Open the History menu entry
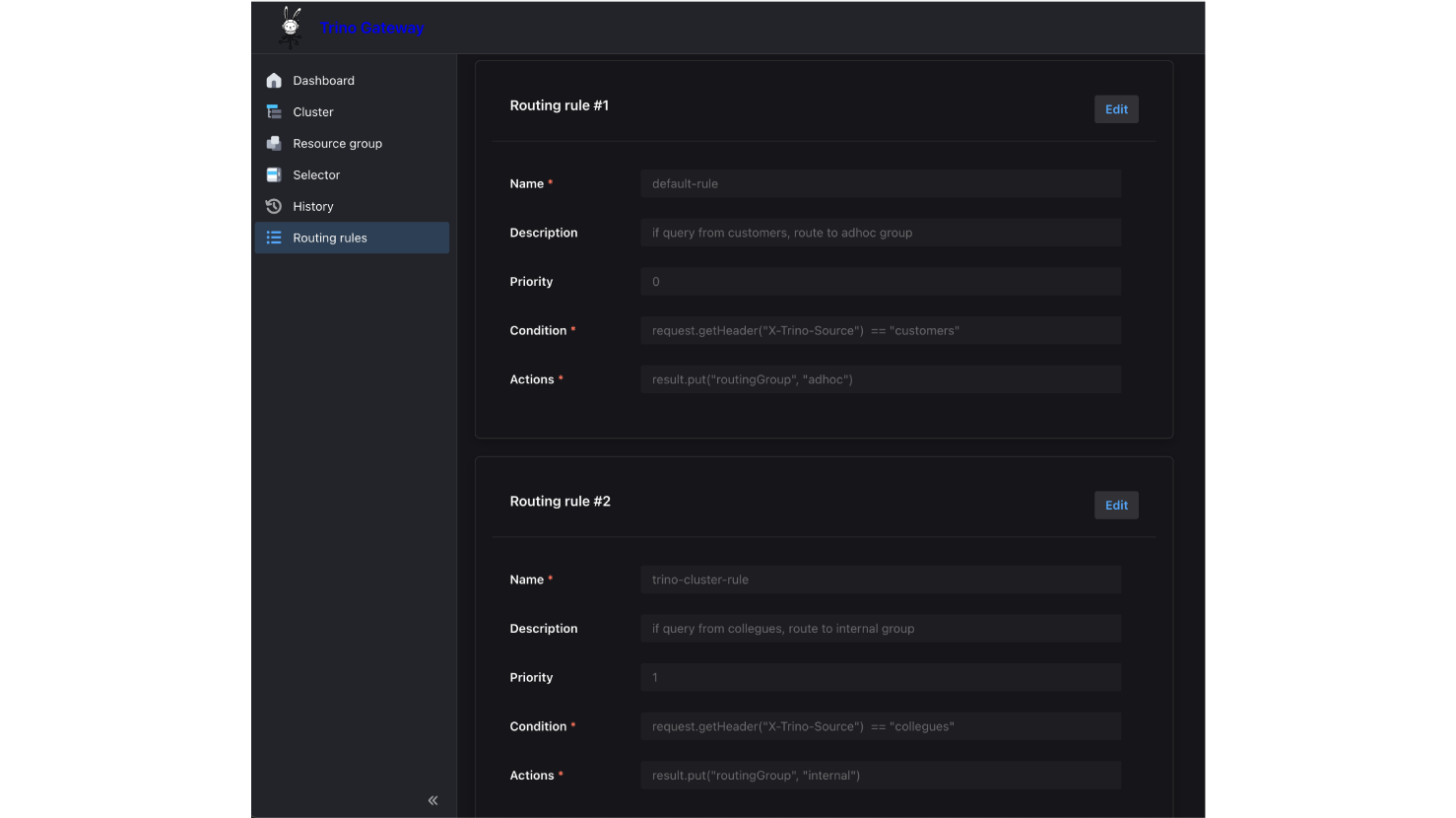Viewport: 1456px width, 818px height. pos(313,207)
